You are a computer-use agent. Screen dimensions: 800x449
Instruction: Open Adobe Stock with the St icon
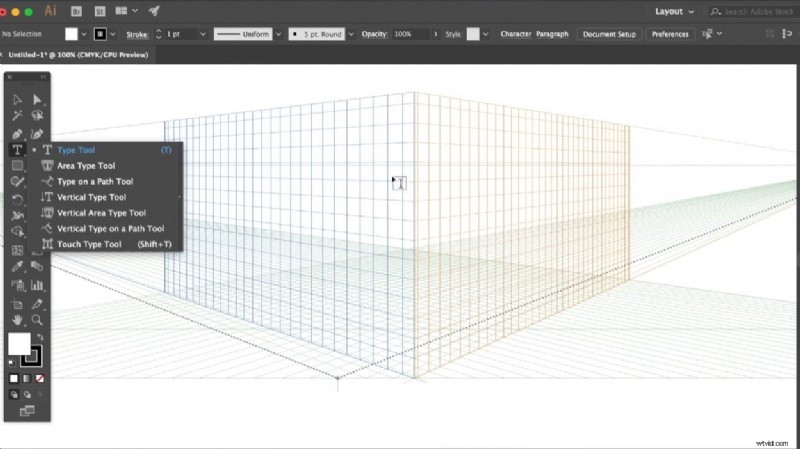click(100, 11)
